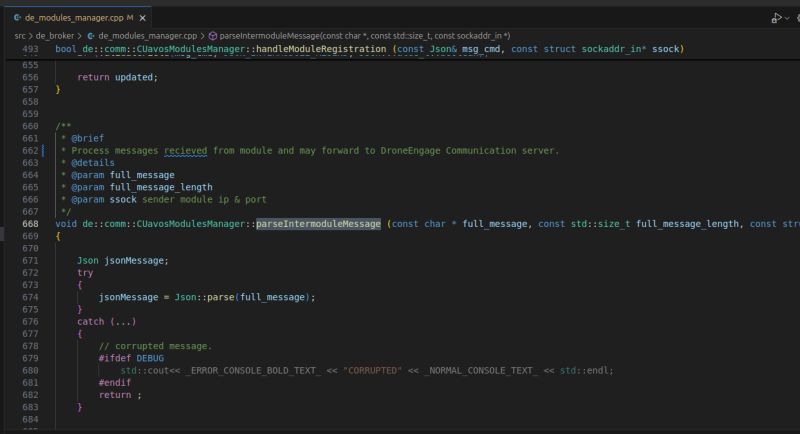
Task: Click "full_message_length" in the line 665 comment
Action: [161, 187]
